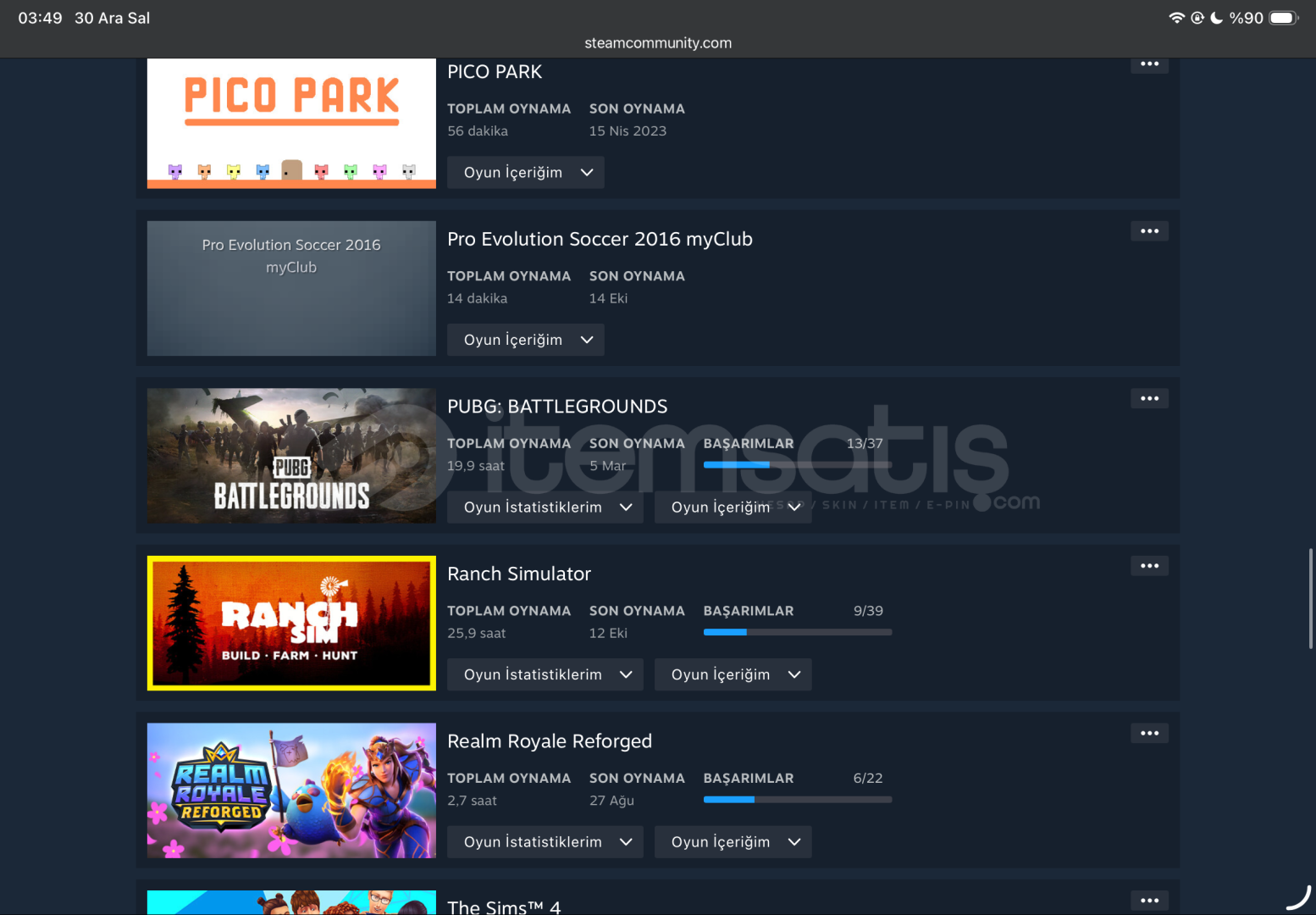Click the PUBG achievements progress bar

pos(798,464)
